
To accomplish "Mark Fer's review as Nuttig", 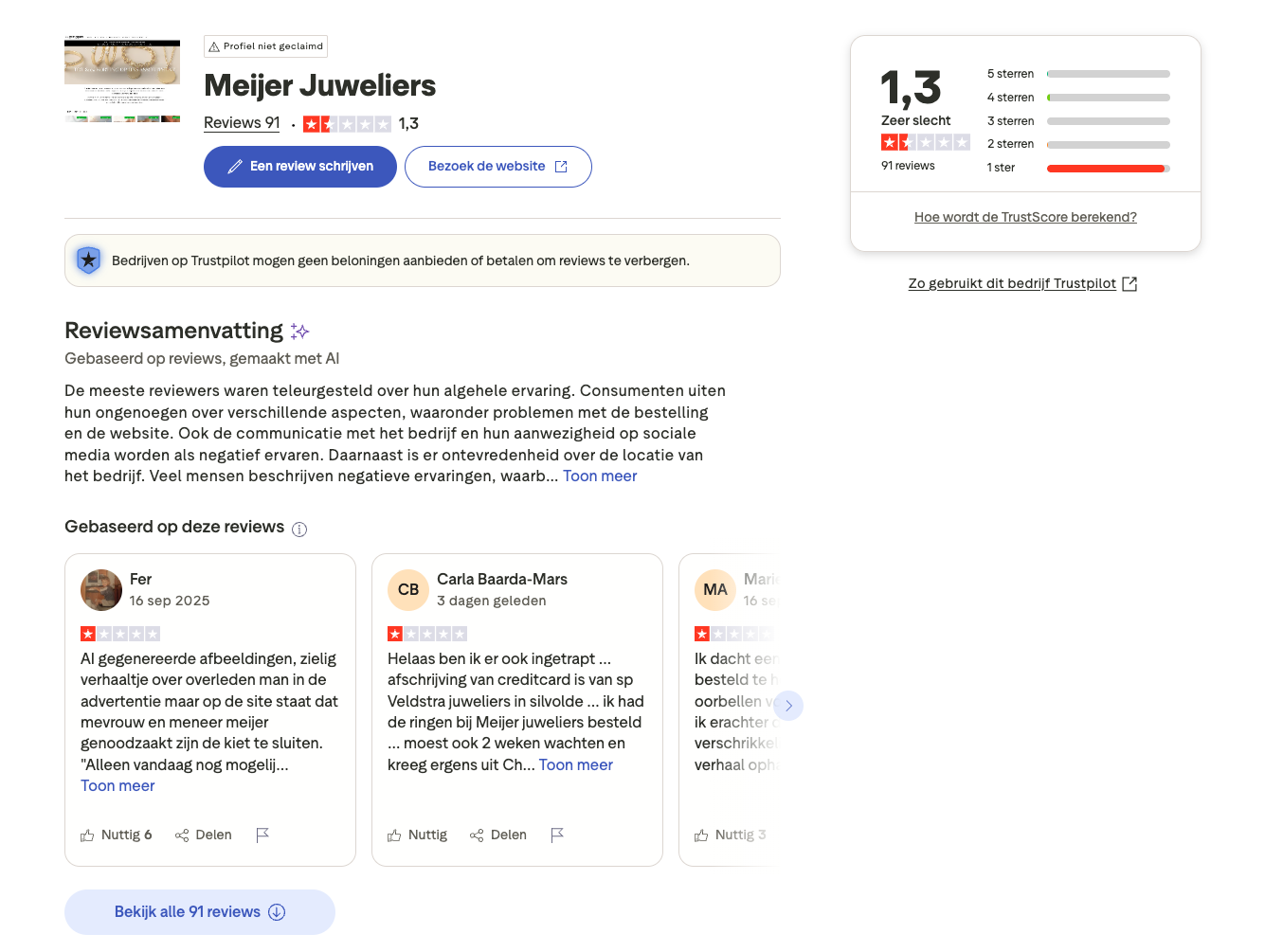I will (x=117, y=835).
